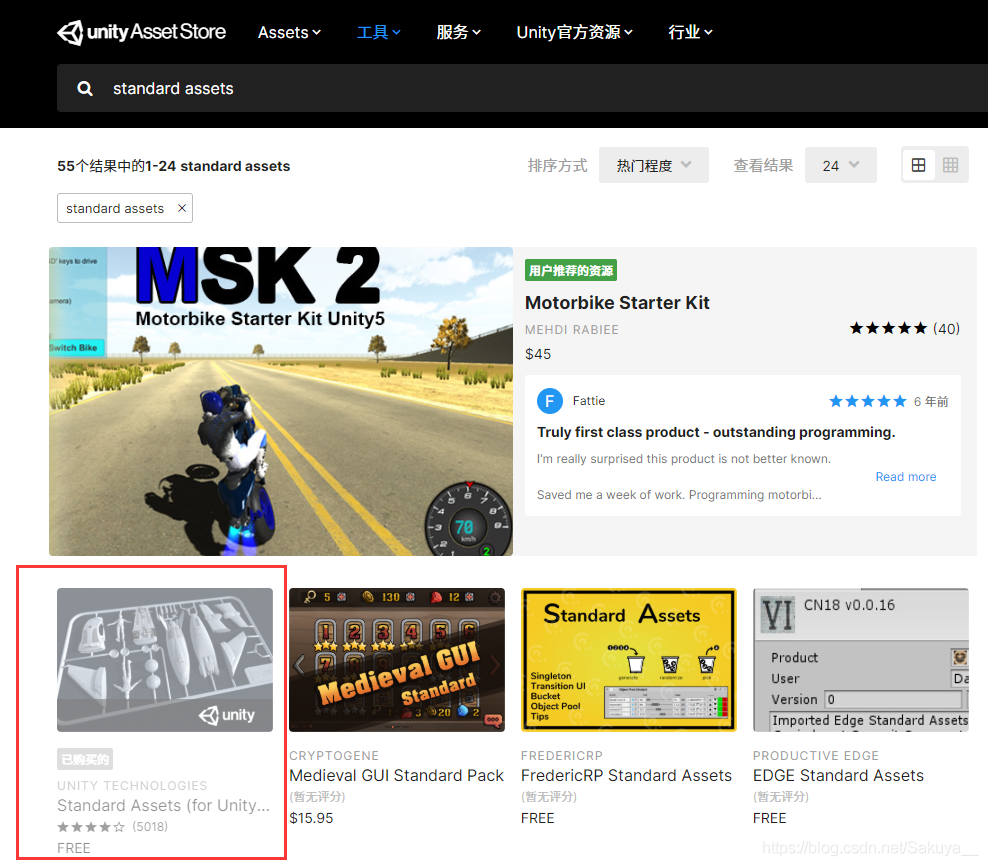Remove the standard assets filter tag

181,208
